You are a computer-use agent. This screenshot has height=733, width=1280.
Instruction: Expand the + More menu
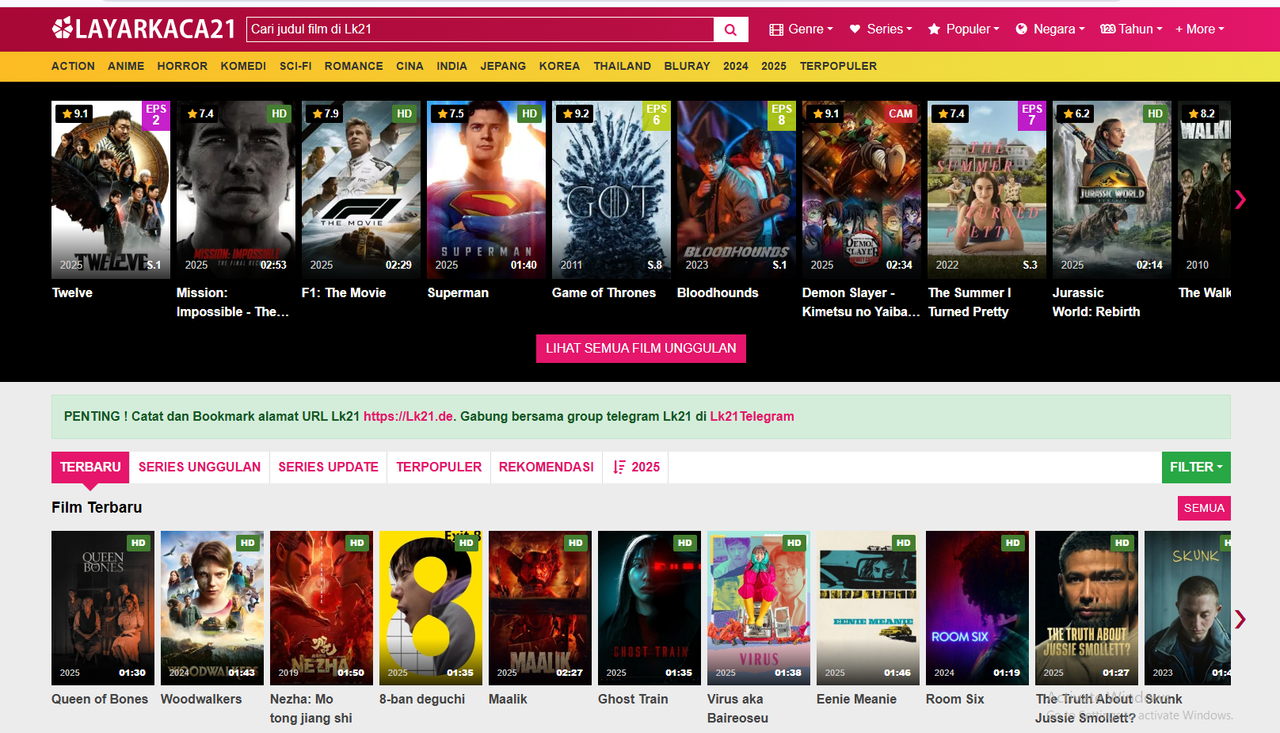(1199, 29)
